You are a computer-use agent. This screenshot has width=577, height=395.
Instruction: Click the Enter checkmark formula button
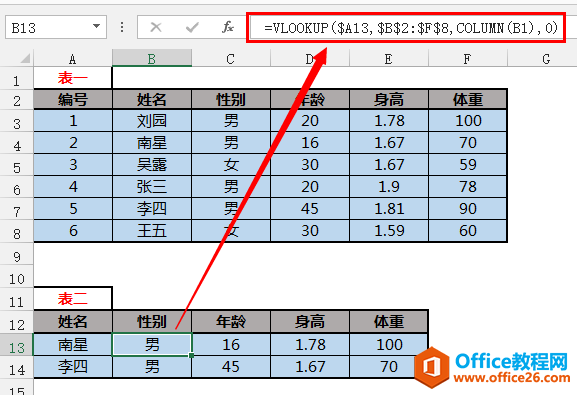tap(192, 27)
